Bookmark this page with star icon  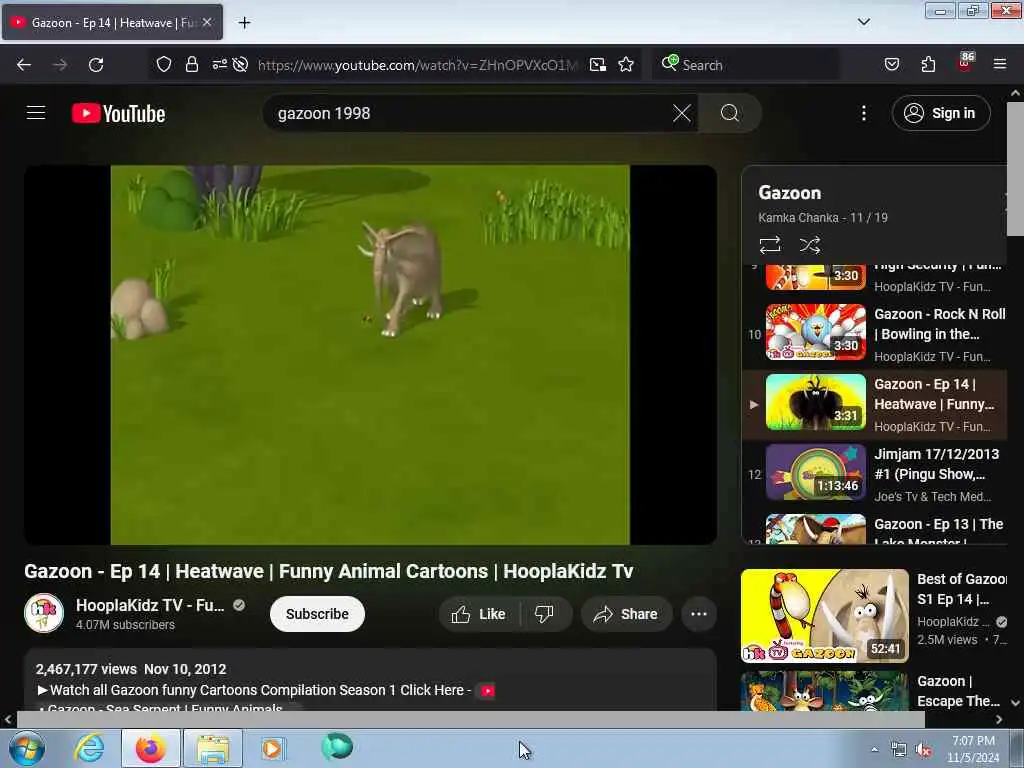(x=626, y=65)
